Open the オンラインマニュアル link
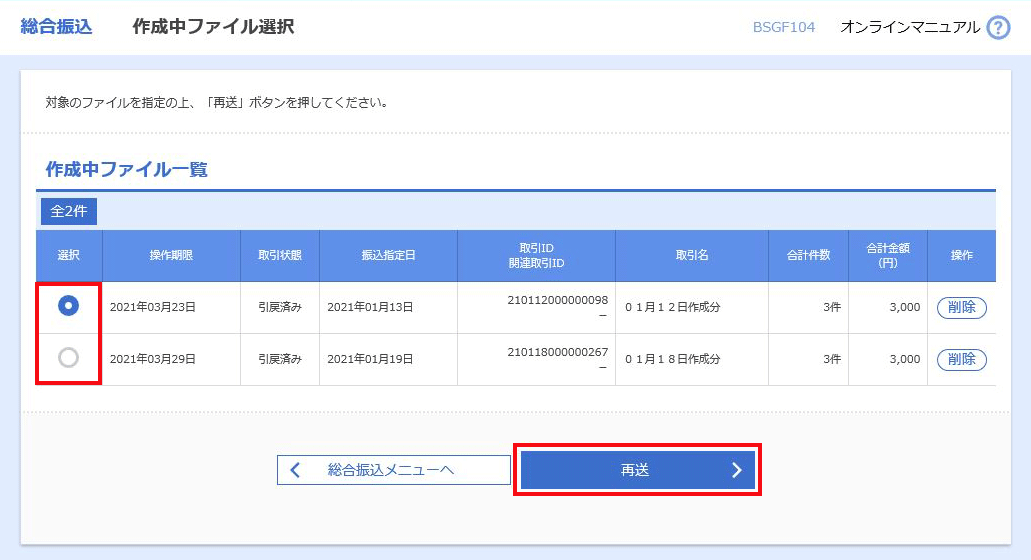The height and width of the screenshot is (560, 1031). [909, 28]
